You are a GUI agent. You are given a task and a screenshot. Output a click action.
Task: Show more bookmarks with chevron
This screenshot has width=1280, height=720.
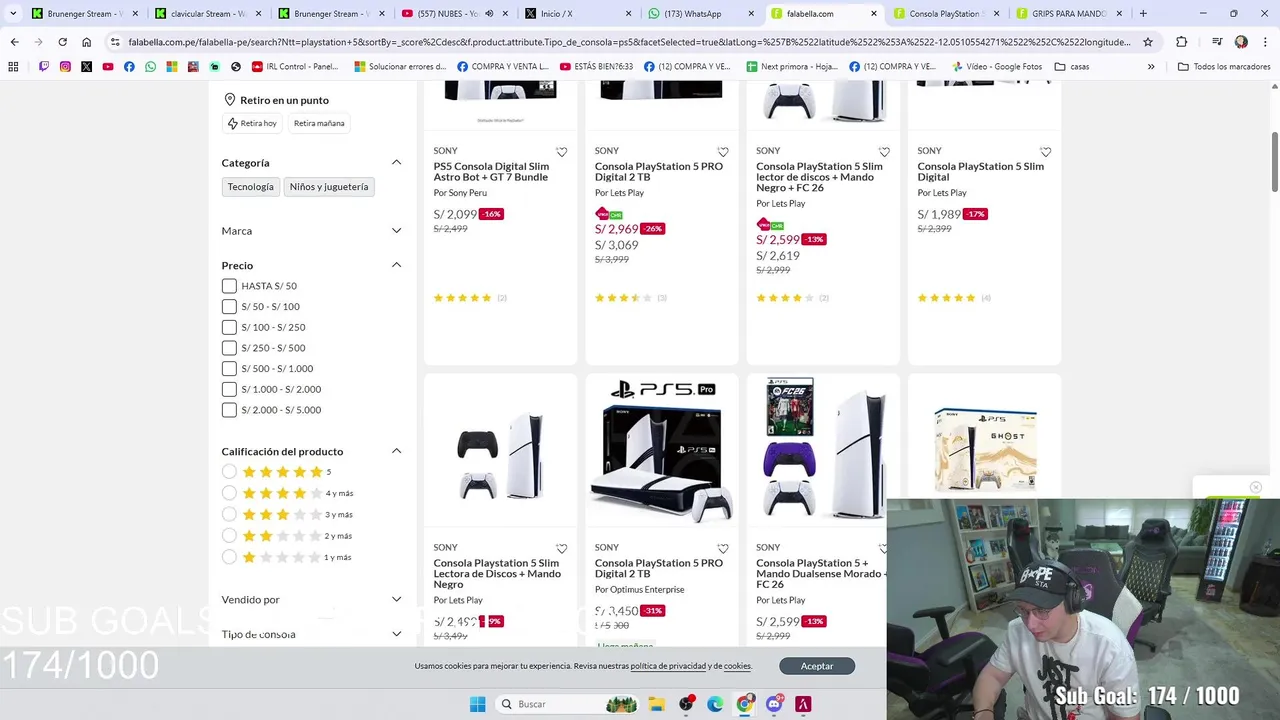click(1151, 67)
